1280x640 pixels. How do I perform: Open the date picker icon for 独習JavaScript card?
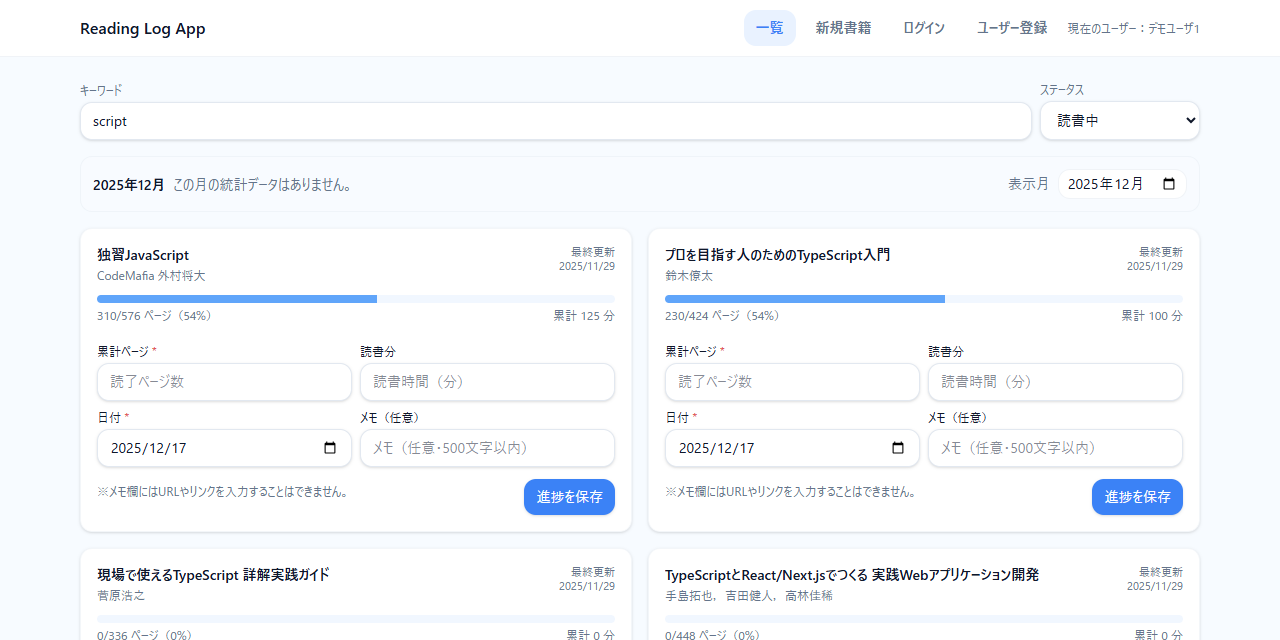tap(330, 448)
